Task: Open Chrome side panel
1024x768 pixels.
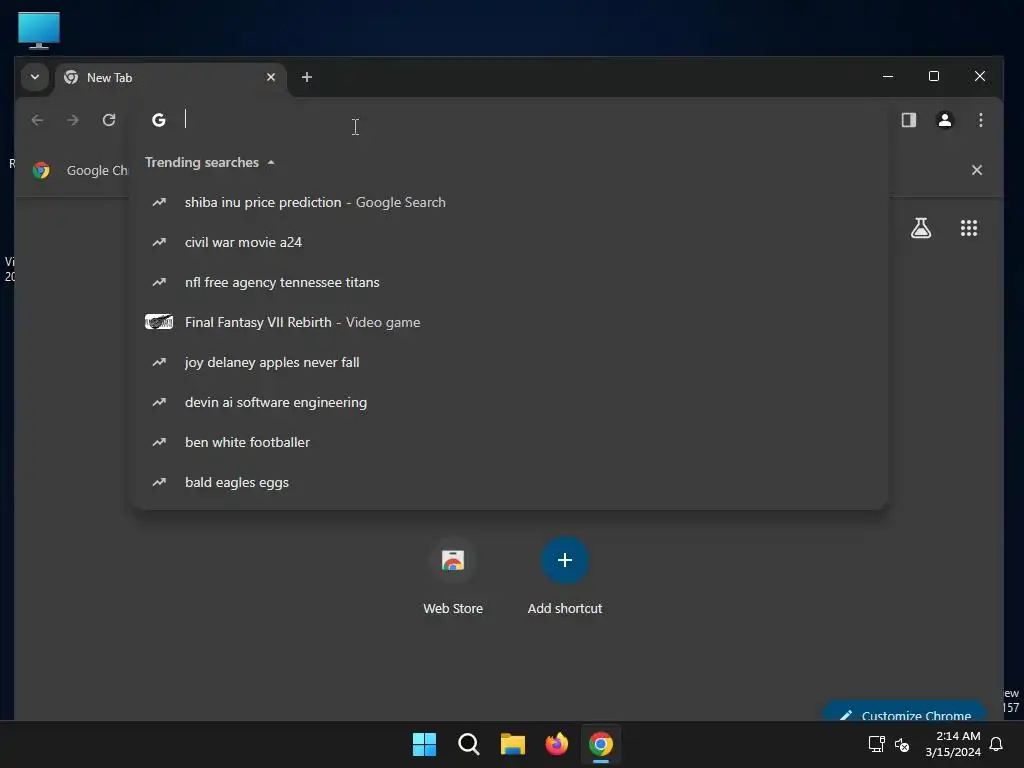Action: point(908,120)
